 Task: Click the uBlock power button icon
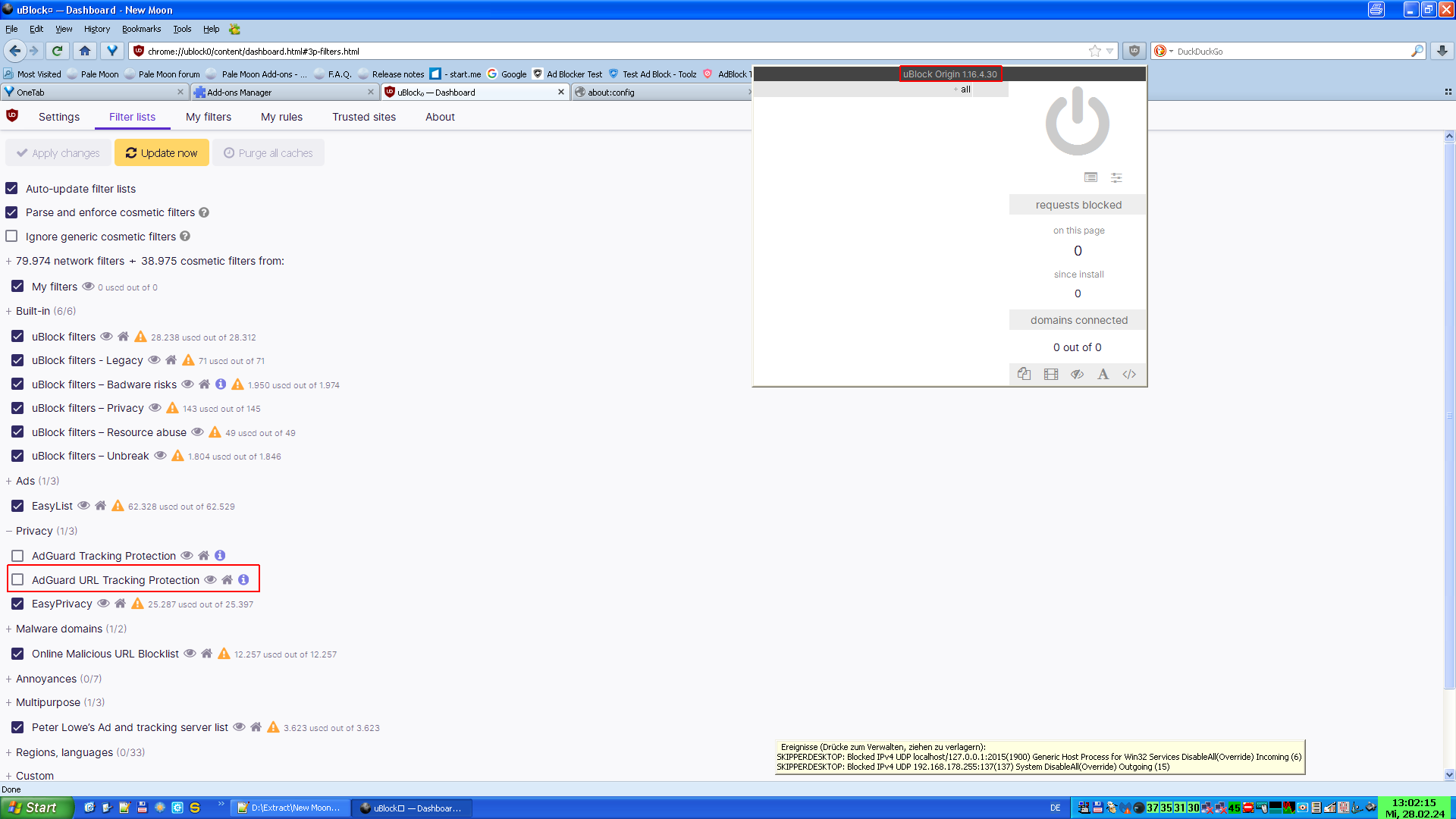click(x=1077, y=121)
